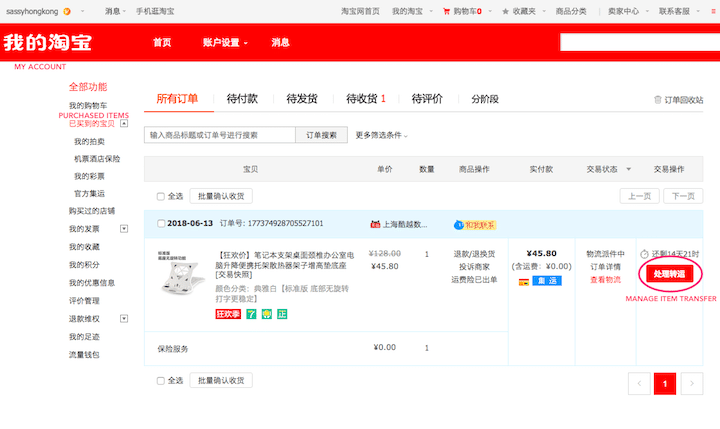Tick the top 全选 select-all checkbox

162,196
